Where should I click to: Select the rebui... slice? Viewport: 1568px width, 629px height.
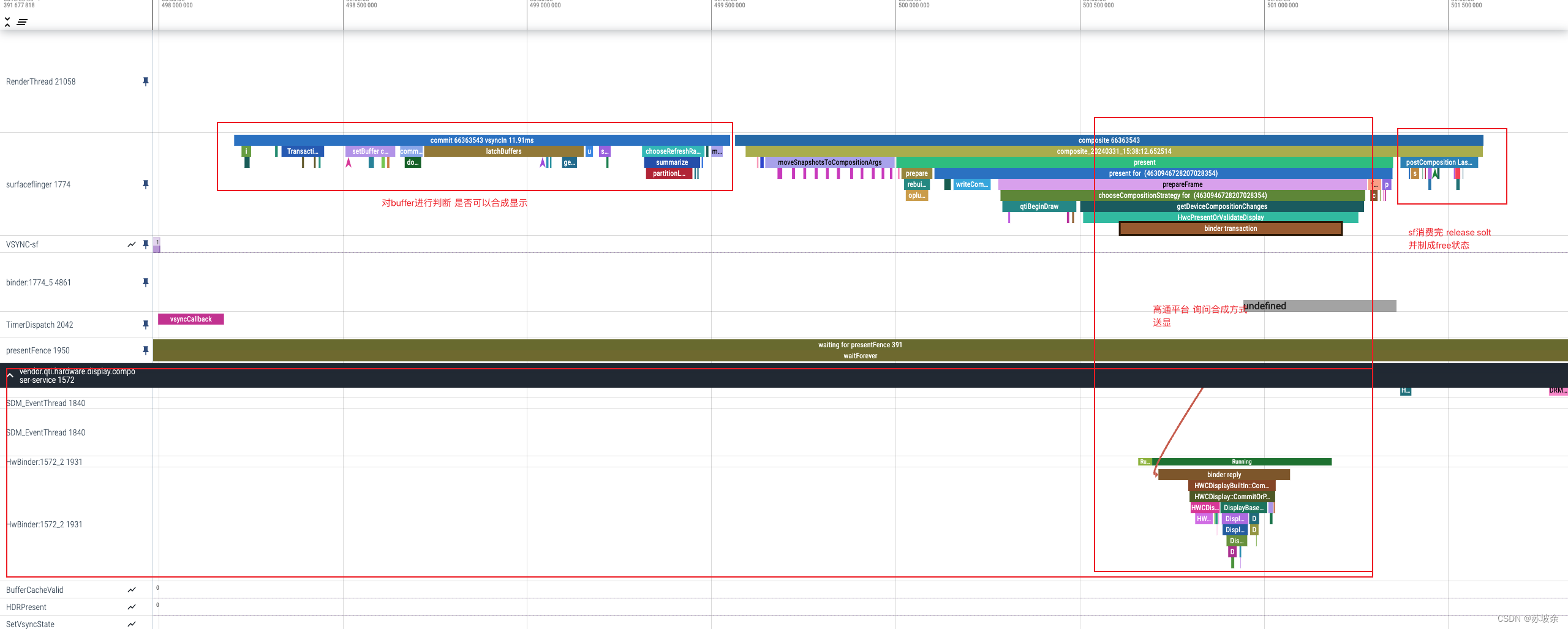917,184
